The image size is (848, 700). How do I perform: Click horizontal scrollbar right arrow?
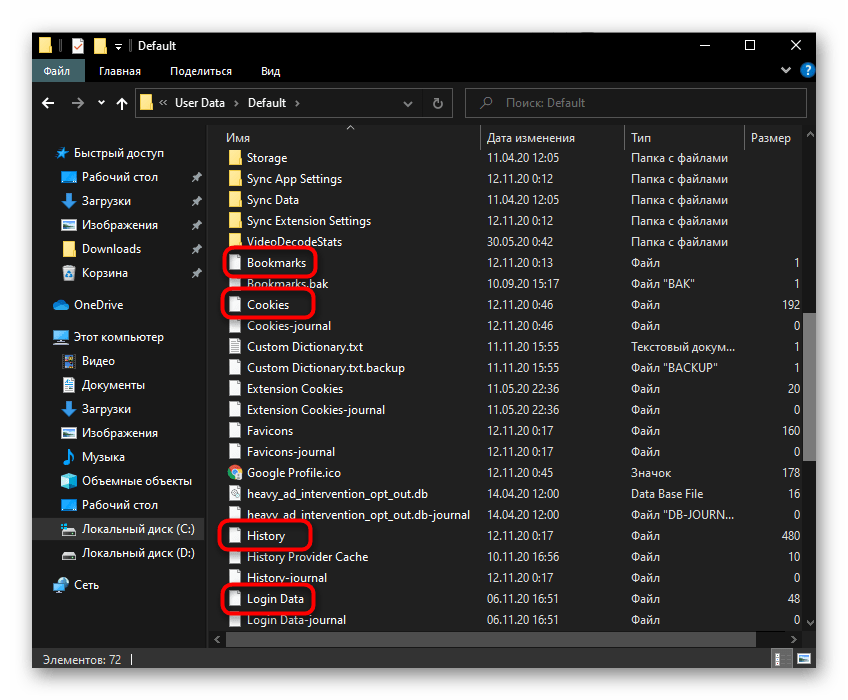click(793, 639)
